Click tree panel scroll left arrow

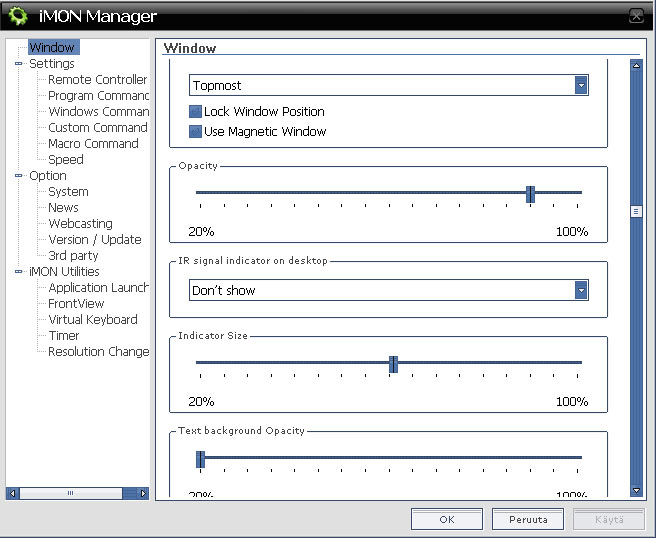coord(13,493)
